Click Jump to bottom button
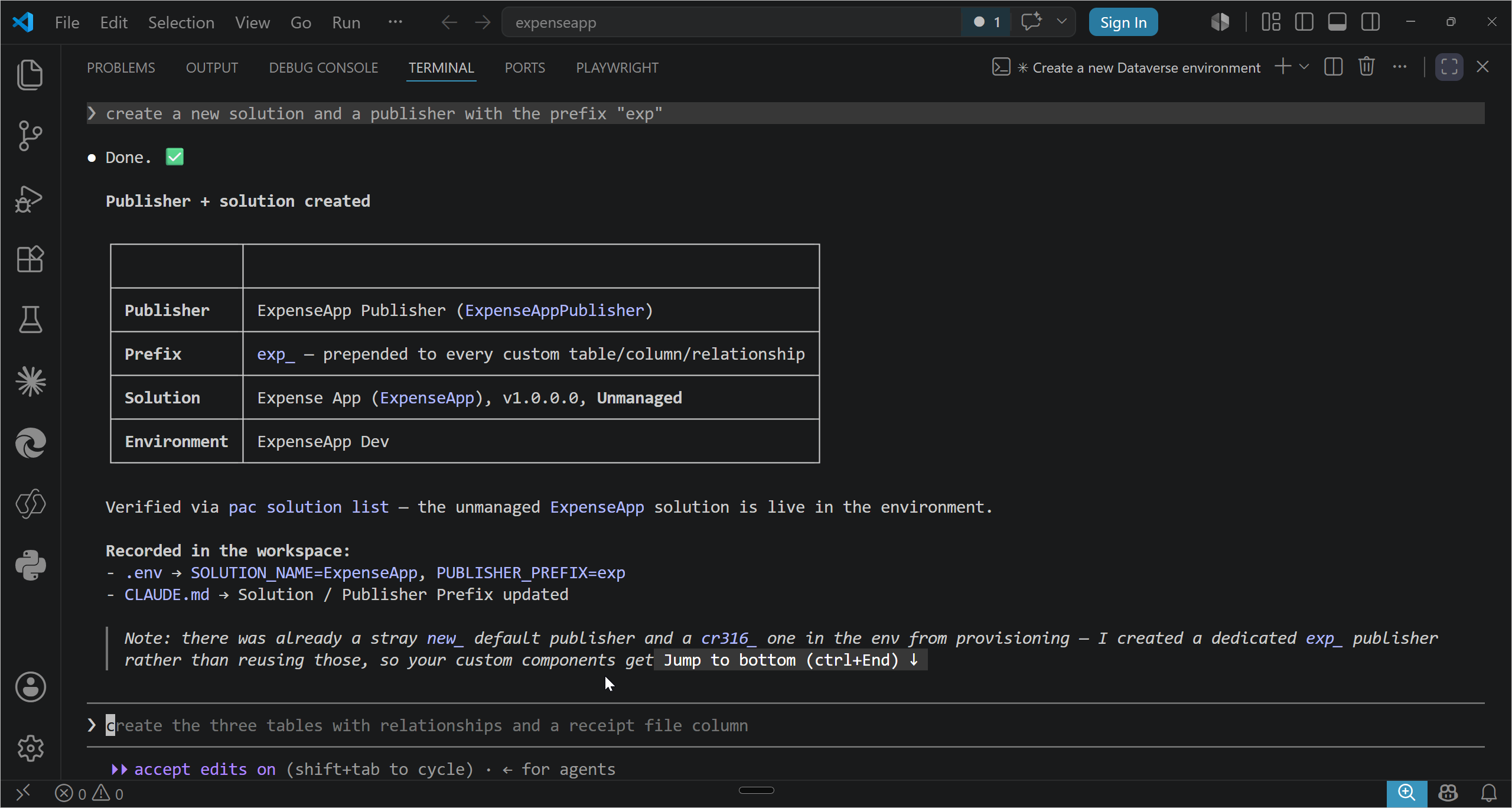Viewport: 1512px width, 808px height. click(x=791, y=660)
